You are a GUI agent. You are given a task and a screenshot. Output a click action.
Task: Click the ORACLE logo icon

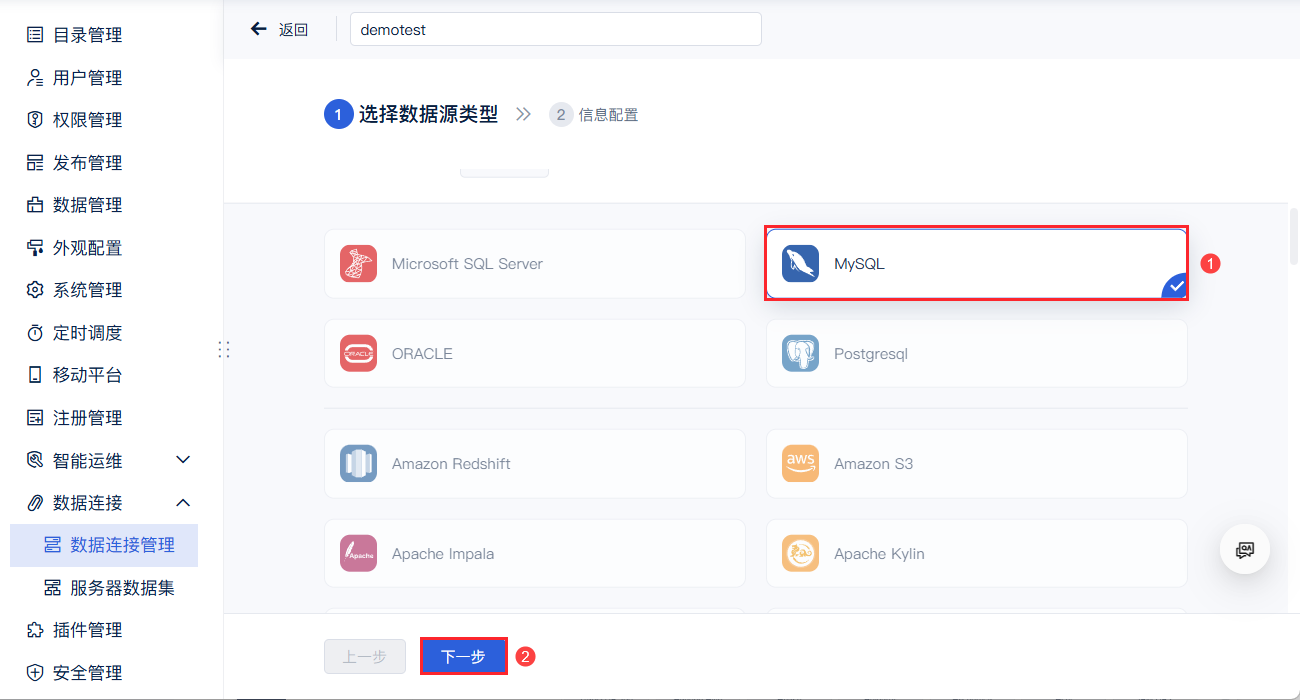(x=358, y=354)
